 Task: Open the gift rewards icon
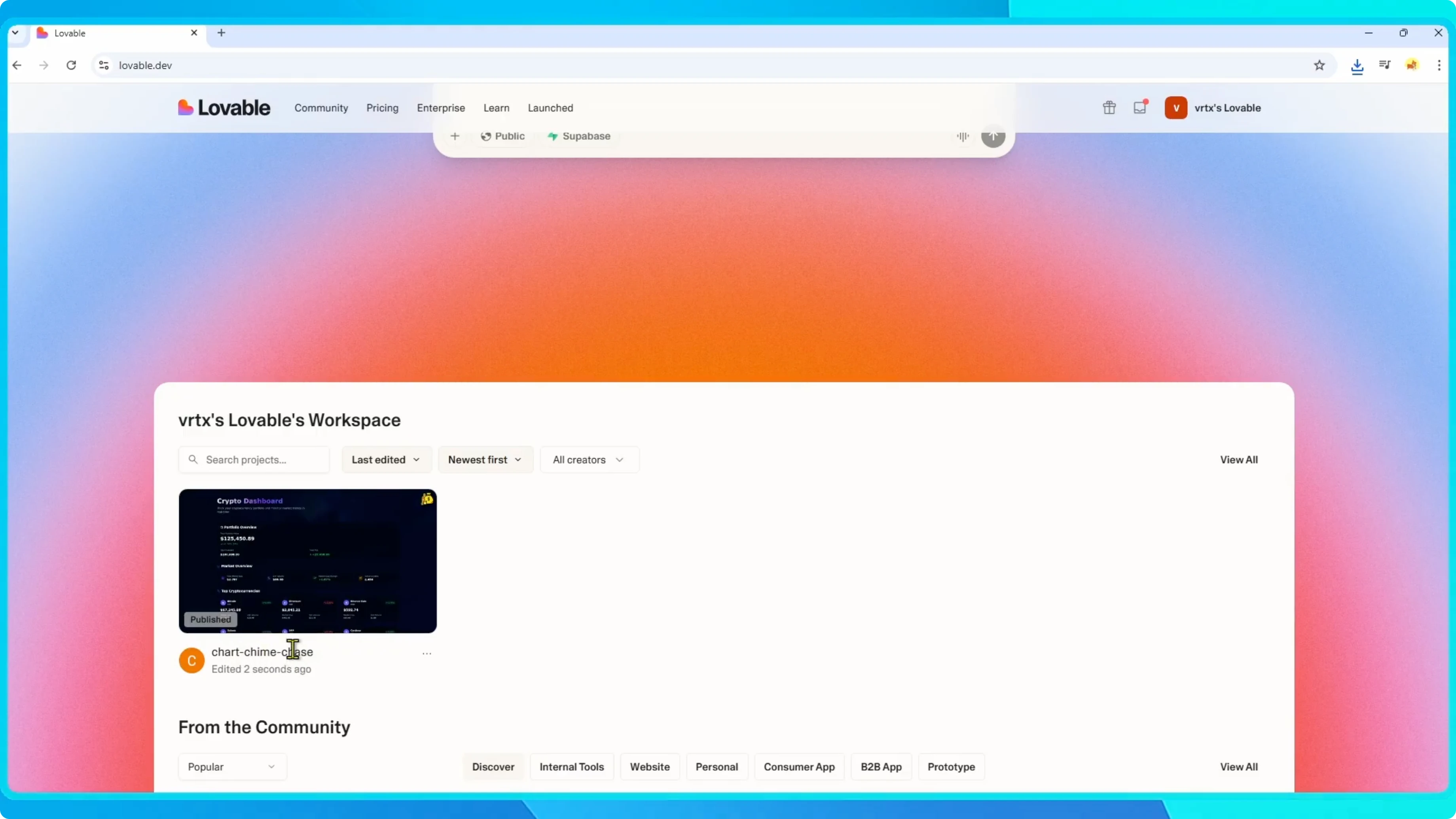click(x=1109, y=107)
